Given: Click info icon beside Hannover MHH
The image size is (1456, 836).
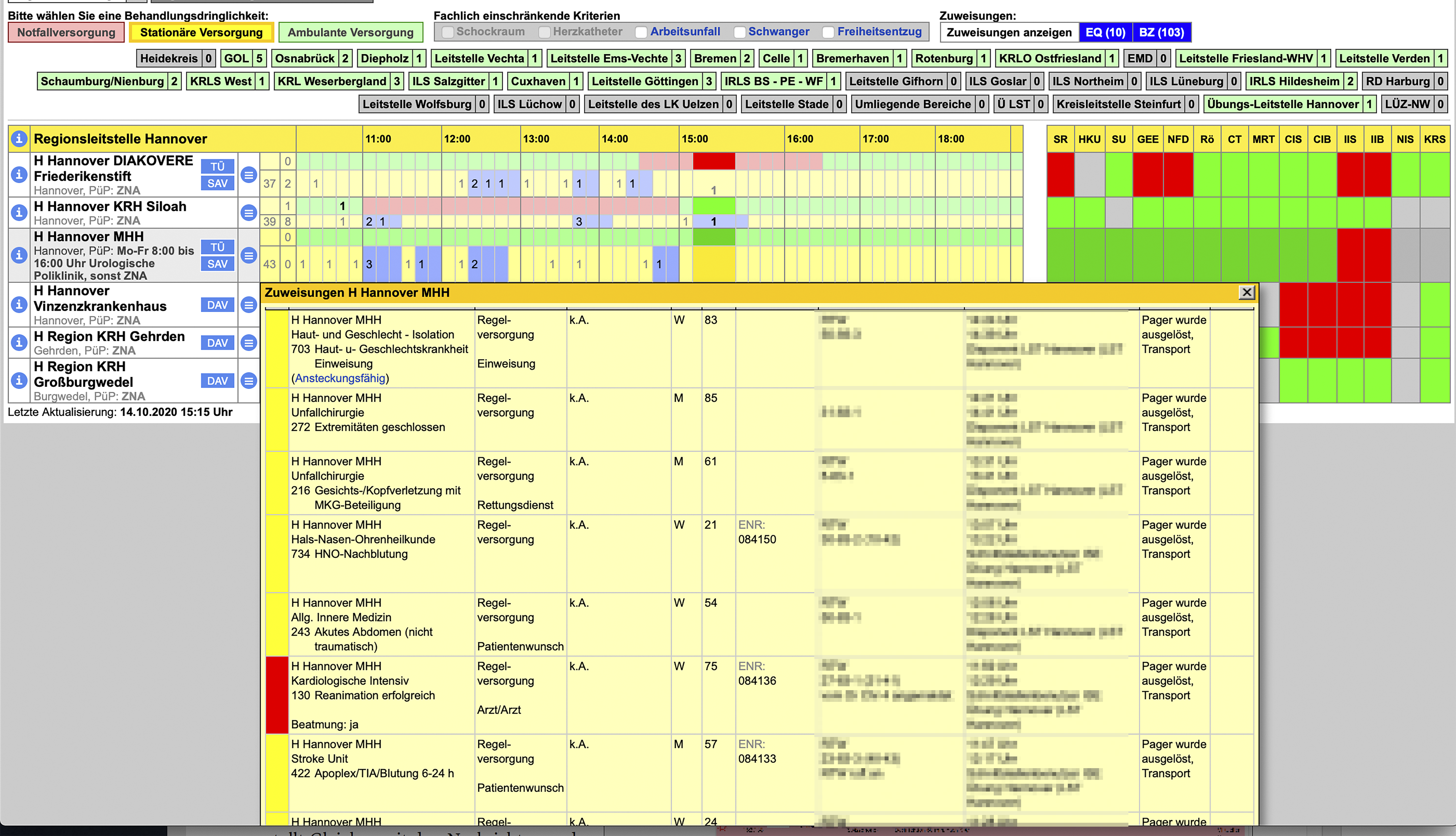Looking at the screenshot, I should [x=19, y=255].
